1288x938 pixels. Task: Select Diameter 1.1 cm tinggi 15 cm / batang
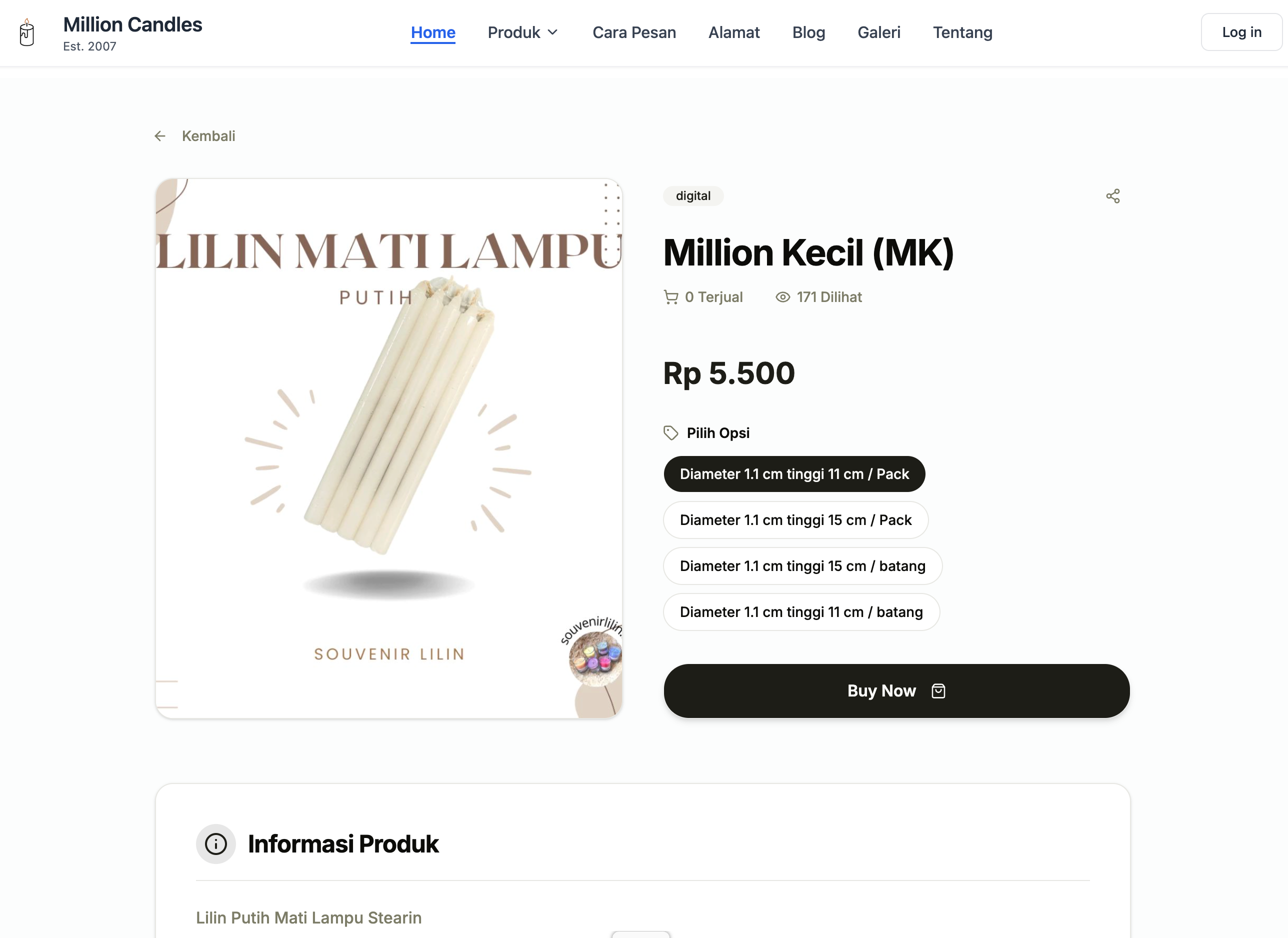802,566
